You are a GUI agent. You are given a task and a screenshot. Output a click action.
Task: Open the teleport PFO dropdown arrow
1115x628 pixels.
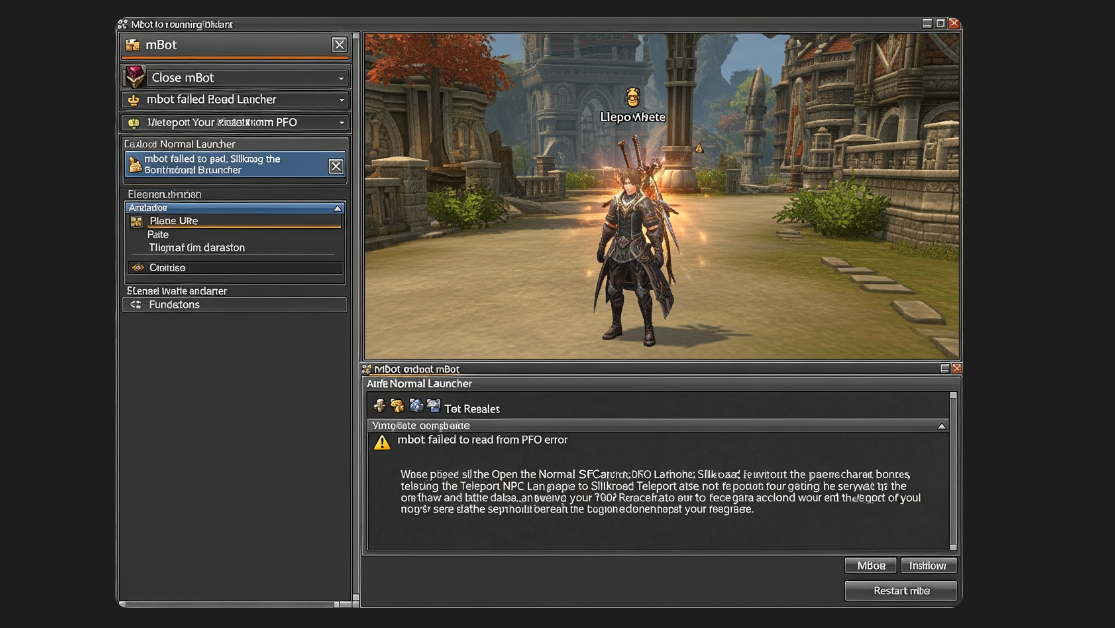click(341, 123)
